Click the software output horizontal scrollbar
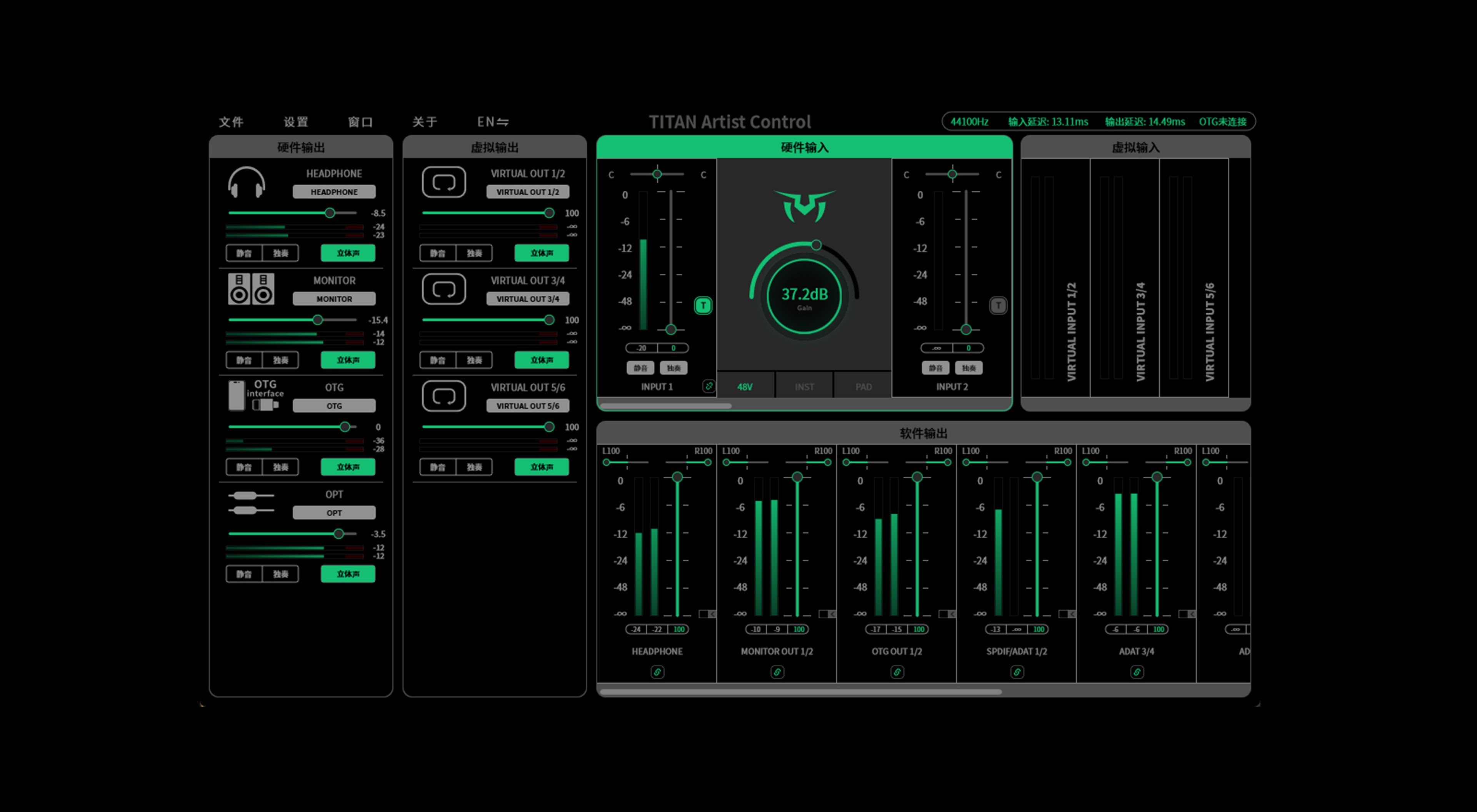1477x812 pixels. 800,692
